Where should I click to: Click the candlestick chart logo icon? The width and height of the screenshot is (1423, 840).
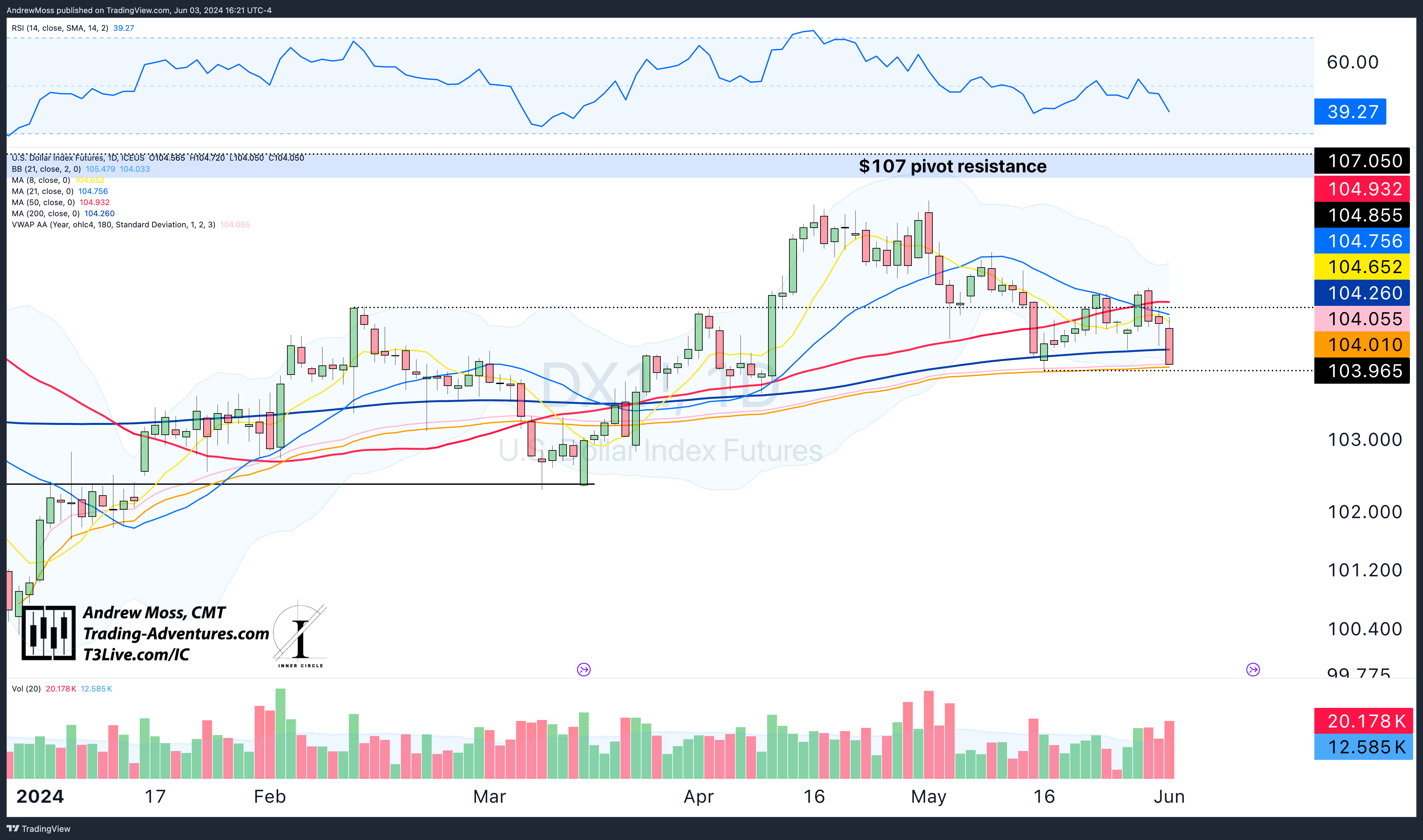click(x=49, y=633)
